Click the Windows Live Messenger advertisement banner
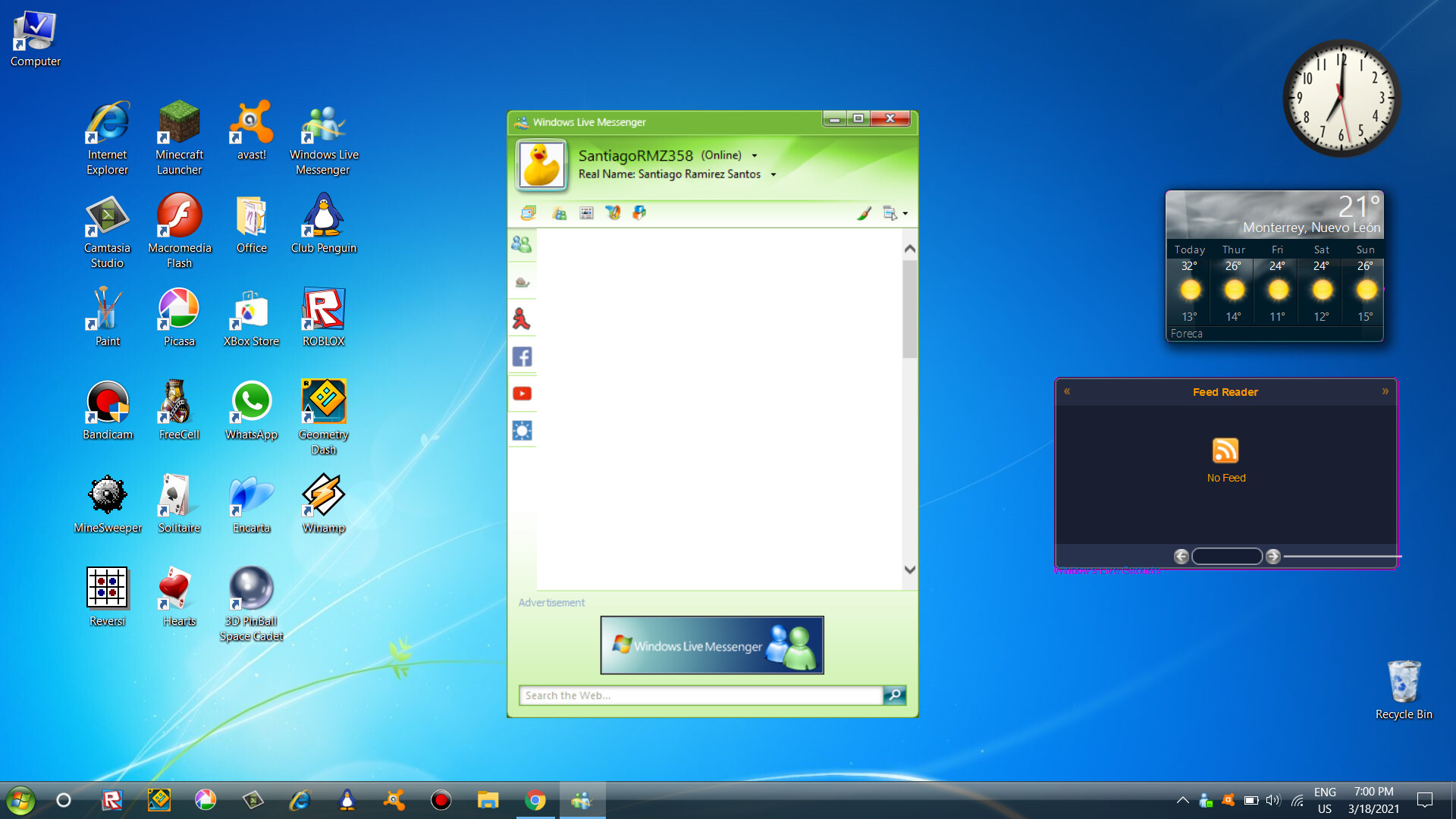The image size is (1456, 819). click(712, 645)
